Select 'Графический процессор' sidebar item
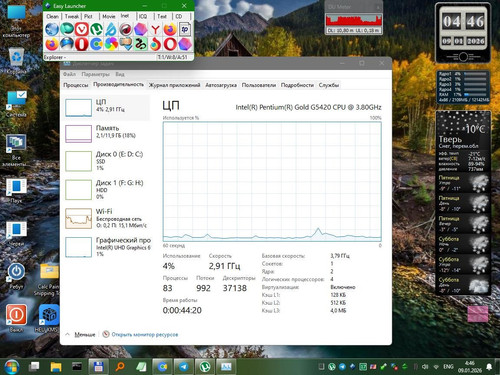This screenshot has height=375, width=500. coord(107,247)
